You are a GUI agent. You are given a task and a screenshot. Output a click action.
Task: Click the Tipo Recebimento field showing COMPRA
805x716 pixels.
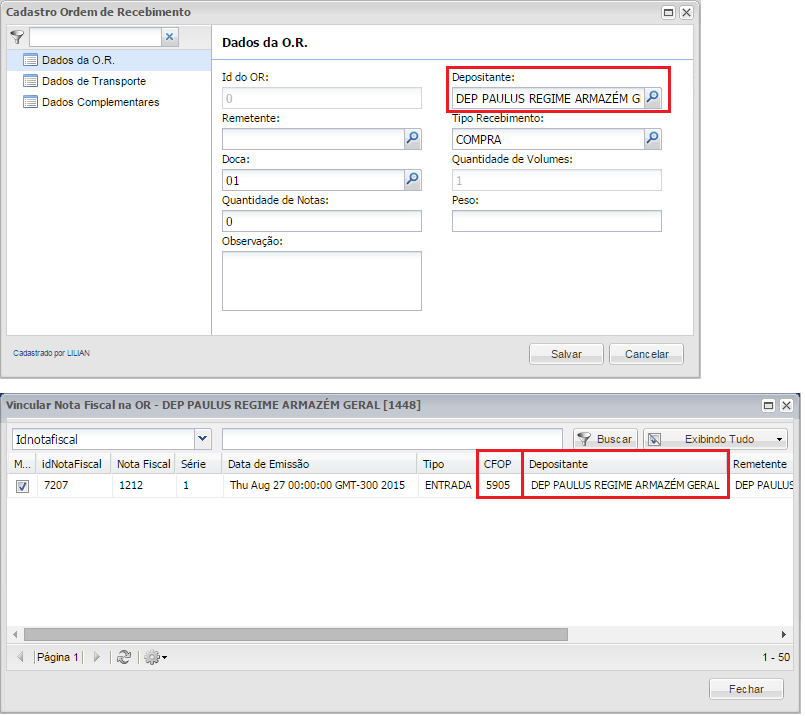click(548, 139)
